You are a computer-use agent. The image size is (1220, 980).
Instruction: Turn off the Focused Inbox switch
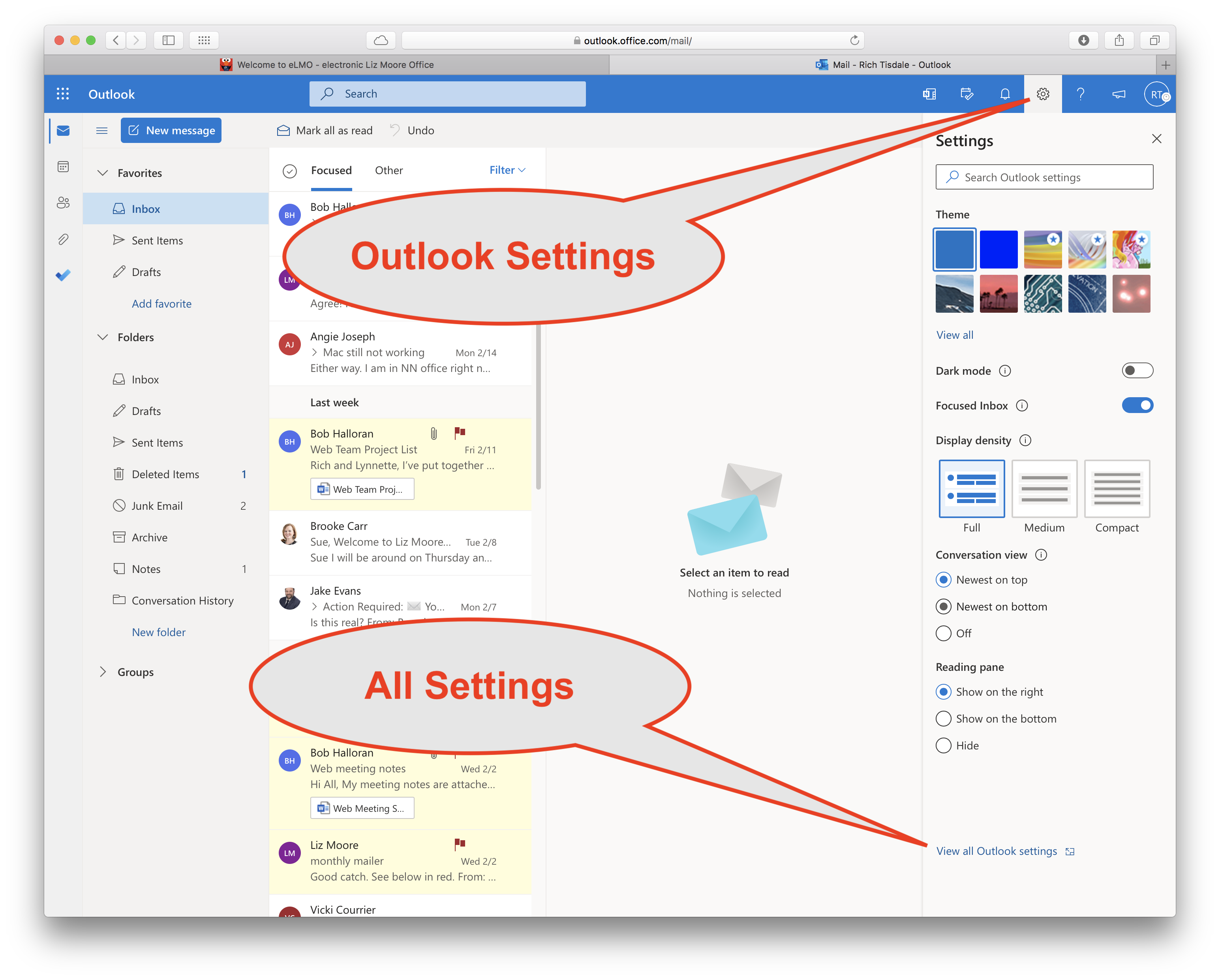click(x=1137, y=405)
